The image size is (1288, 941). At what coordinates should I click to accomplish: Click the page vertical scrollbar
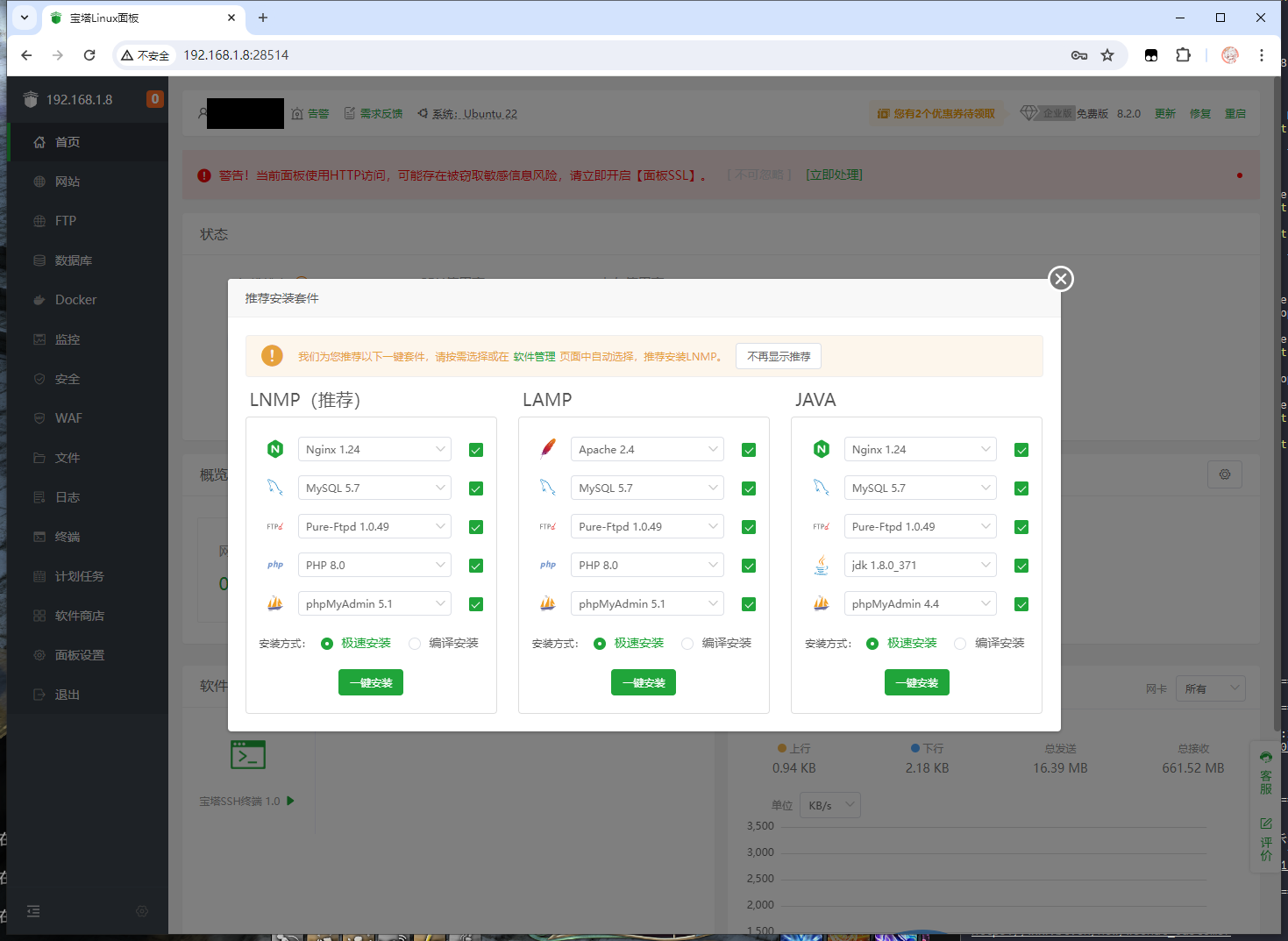[1277, 403]
